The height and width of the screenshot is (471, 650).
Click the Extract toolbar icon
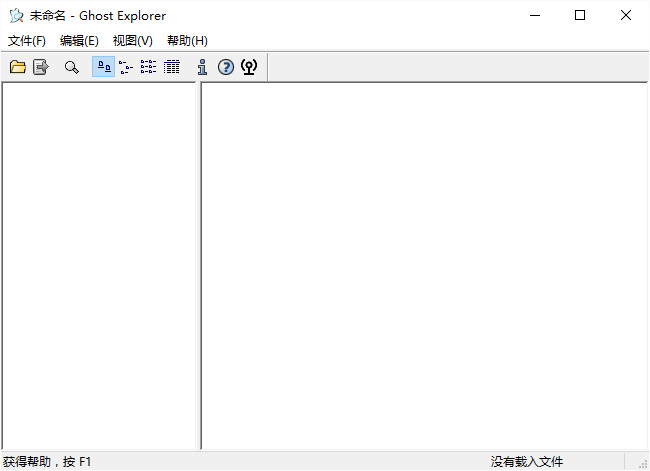(x=41, y=67)
